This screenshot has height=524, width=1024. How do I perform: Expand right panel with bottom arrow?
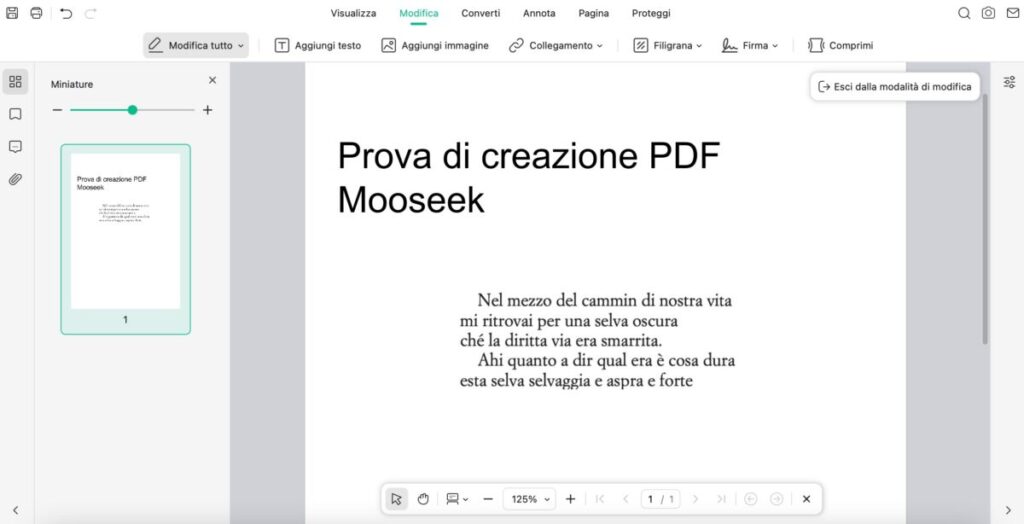pyautogui.click(x=1008, y=510)
